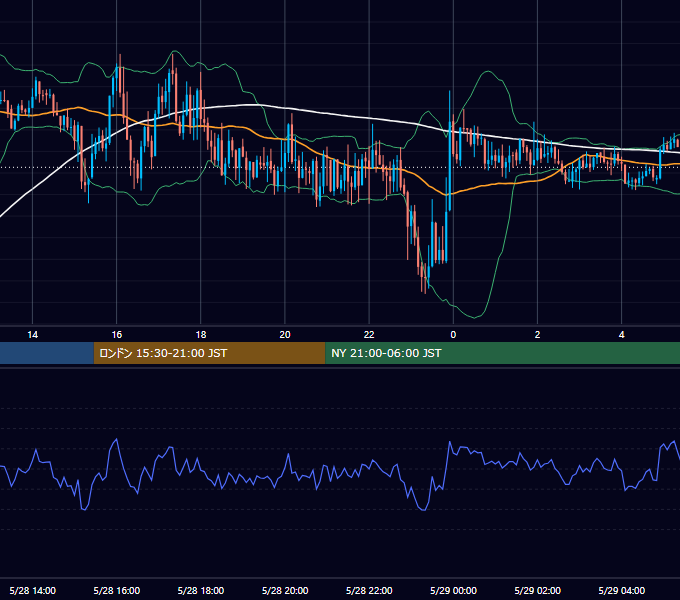The image size is (680, 600).
Task: Click the hour label 20 on price axis
Action: pyautogui.click(x=285, y=335)
